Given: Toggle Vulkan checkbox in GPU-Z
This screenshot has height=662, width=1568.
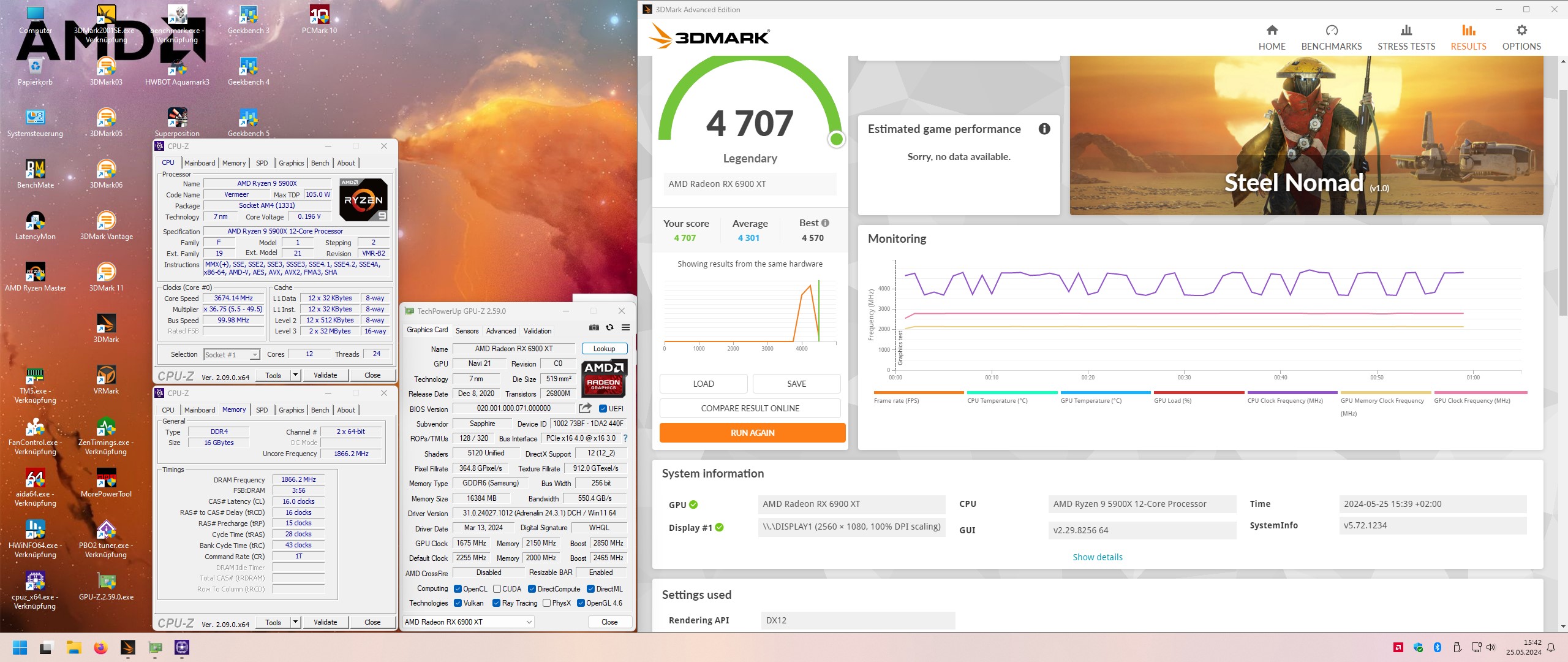Looking at the screenshot, I should coord(458,603).
